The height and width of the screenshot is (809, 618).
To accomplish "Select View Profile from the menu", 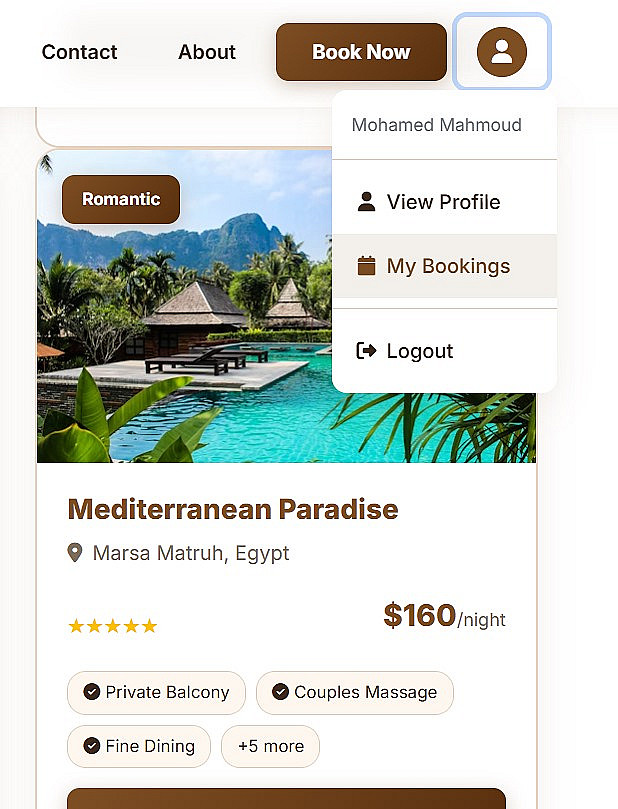I will [443, 202].
